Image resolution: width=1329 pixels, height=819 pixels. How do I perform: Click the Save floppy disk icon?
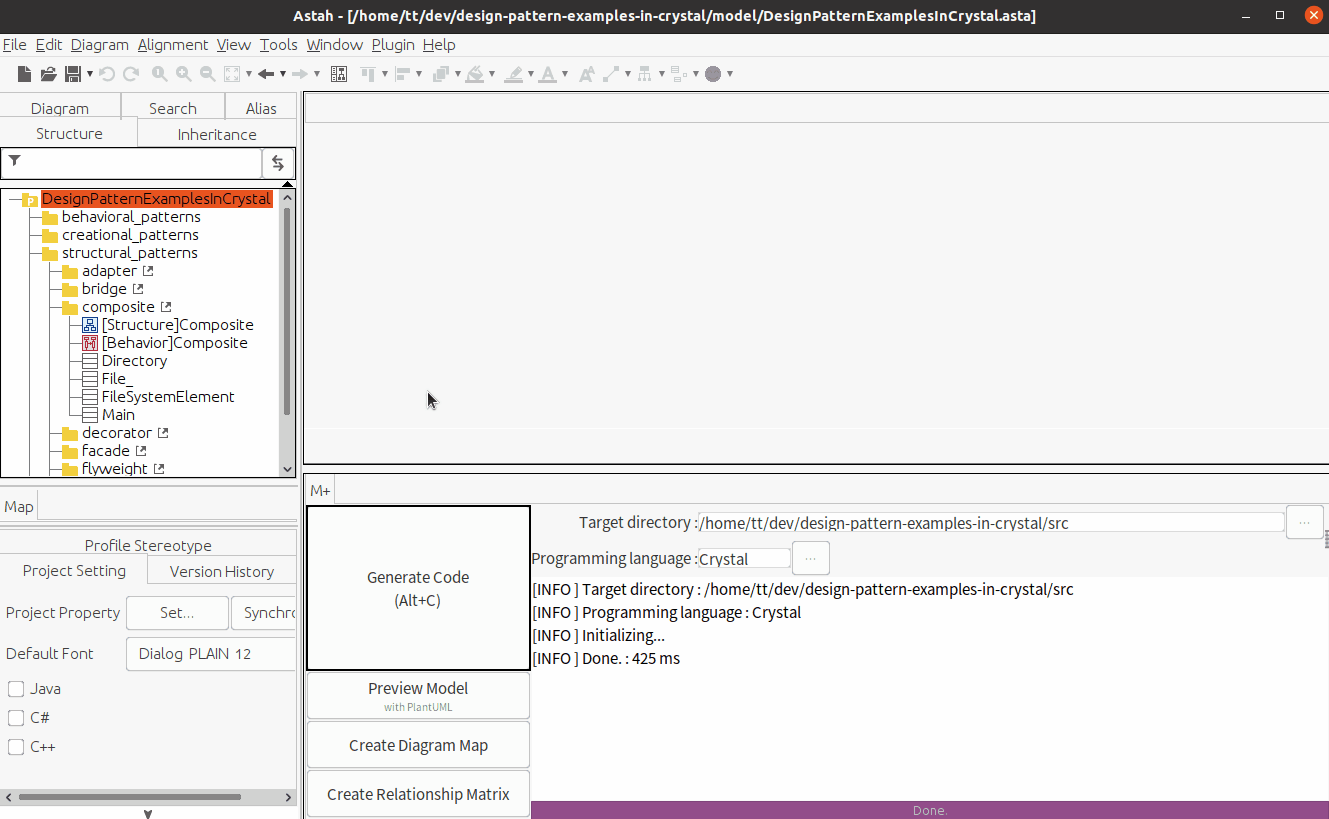[73, 74]
